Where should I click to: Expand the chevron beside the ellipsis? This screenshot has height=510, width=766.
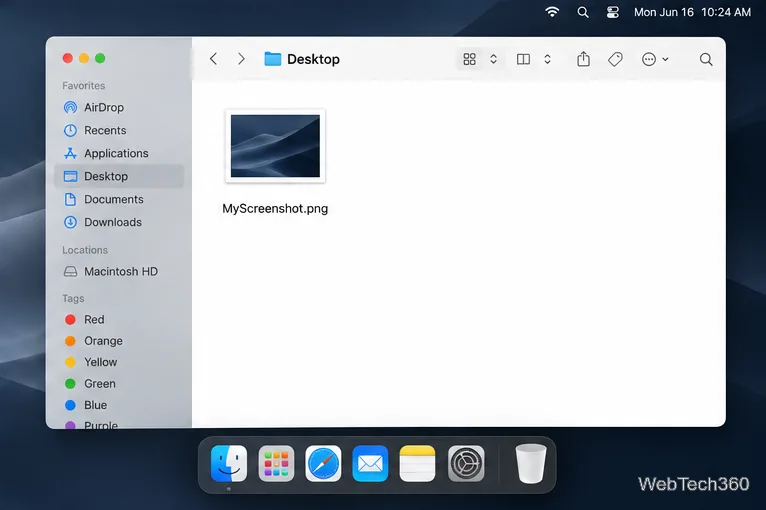click(x=665, y=59)
